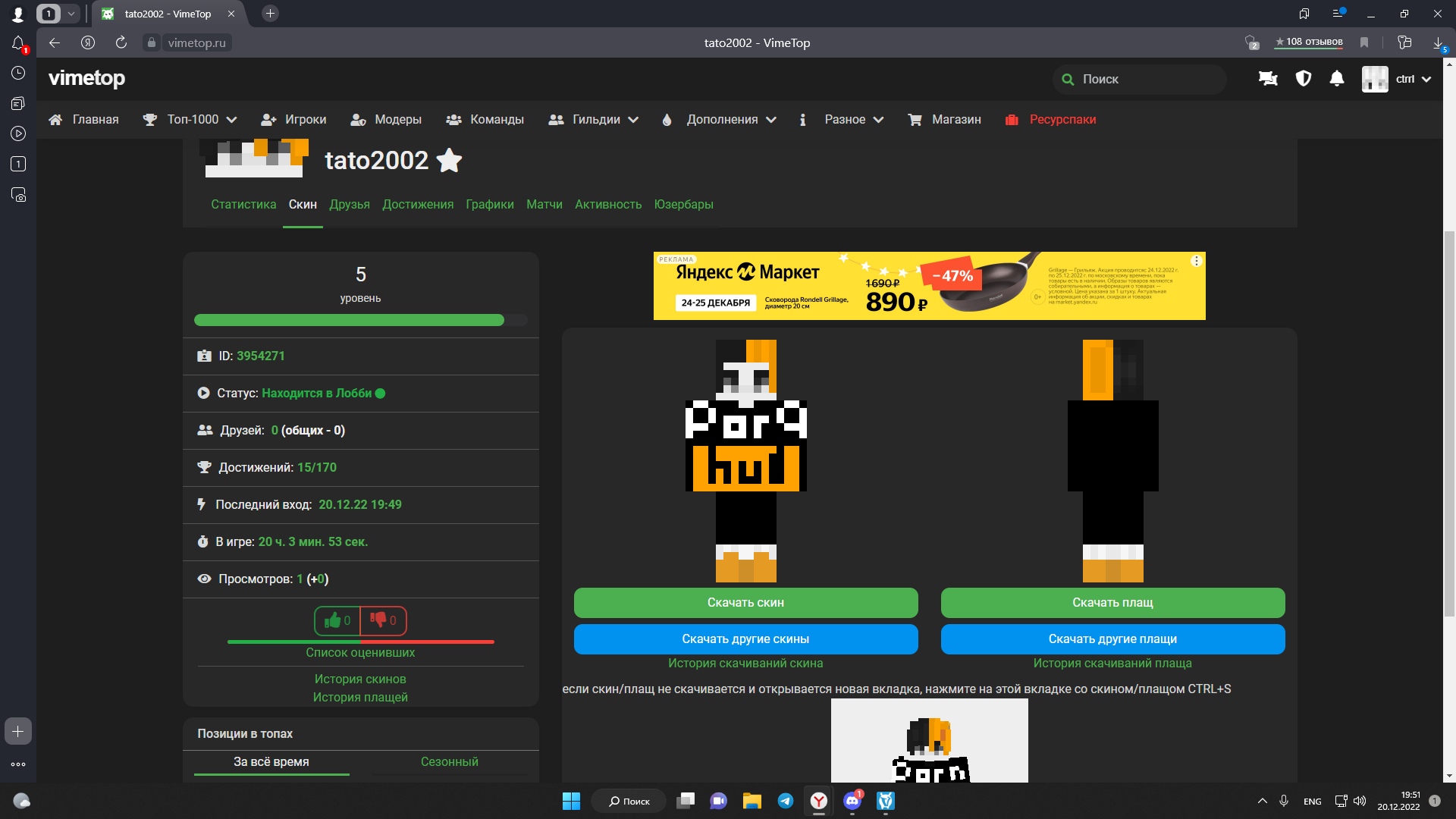Click the shield icon in the header

(1304, 79)
